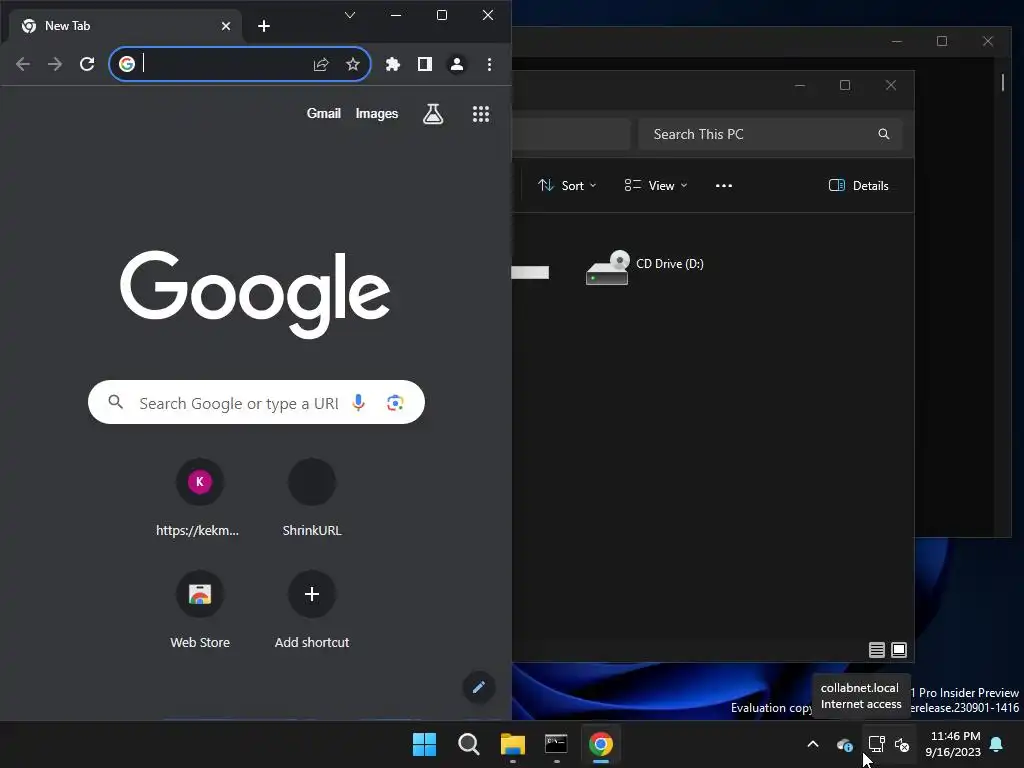Toggle Chrome side panel
1024x768 pixels.
[x=424, y=64]
